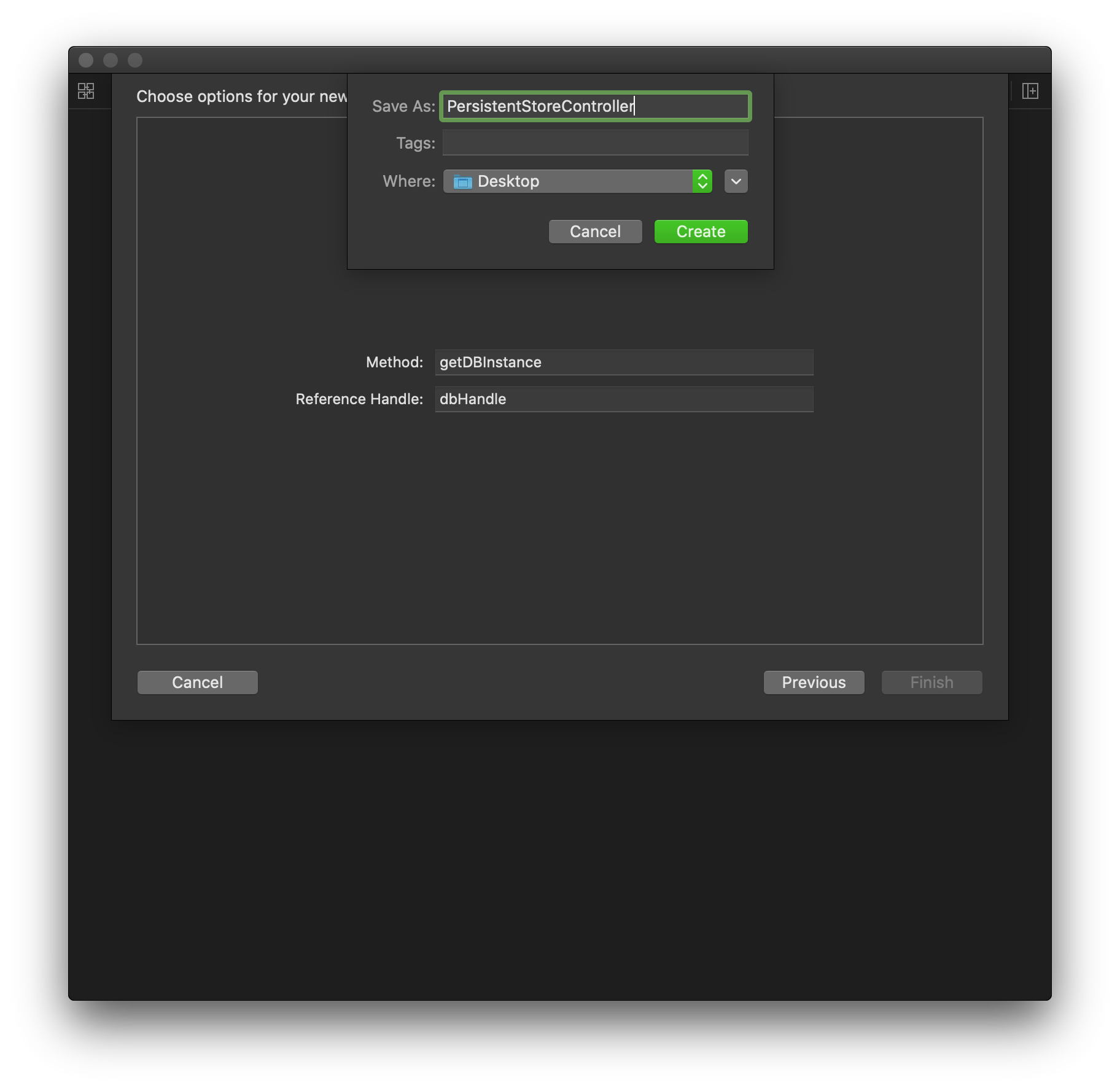Screen dimensions: 1120x1091
Task: Expand the save dialog with the chevron button
Action: [x=736, y=181]
